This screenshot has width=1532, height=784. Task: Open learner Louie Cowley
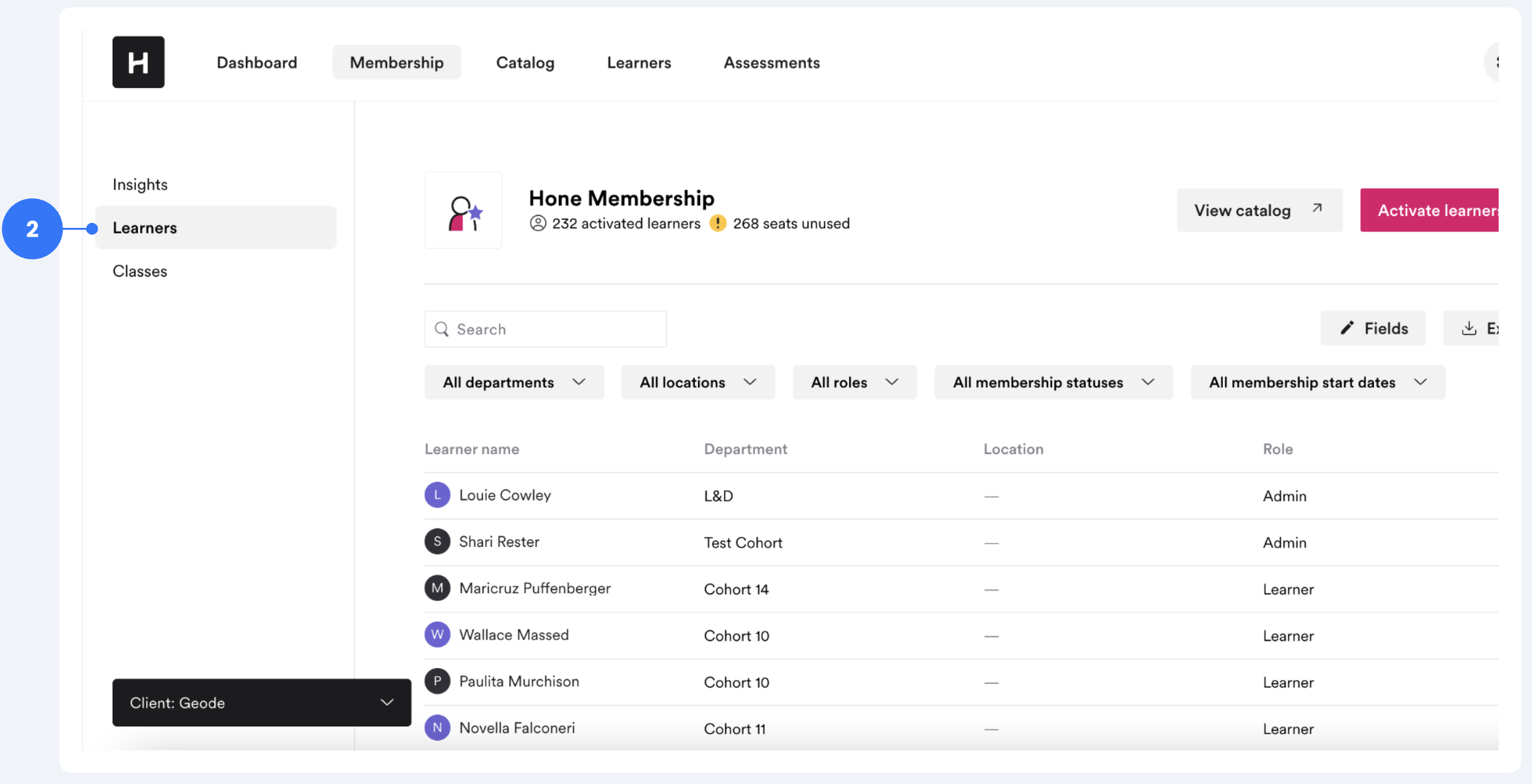click(505, 495)
